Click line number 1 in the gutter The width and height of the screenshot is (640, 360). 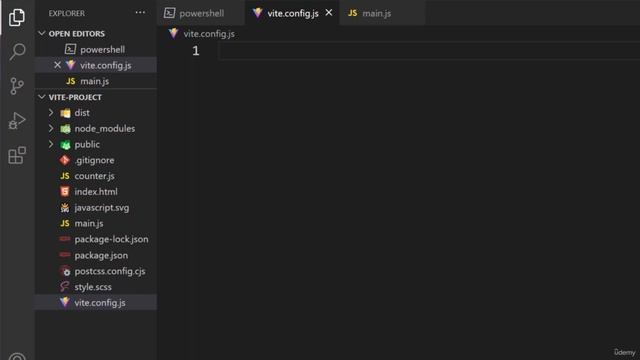click(x=196, y=51)
